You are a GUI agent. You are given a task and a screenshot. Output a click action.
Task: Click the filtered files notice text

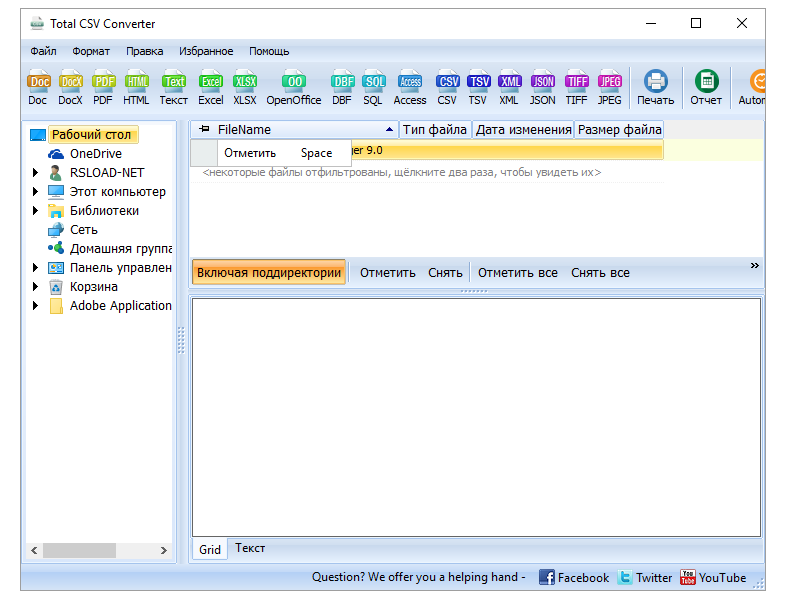coord(402,173)
